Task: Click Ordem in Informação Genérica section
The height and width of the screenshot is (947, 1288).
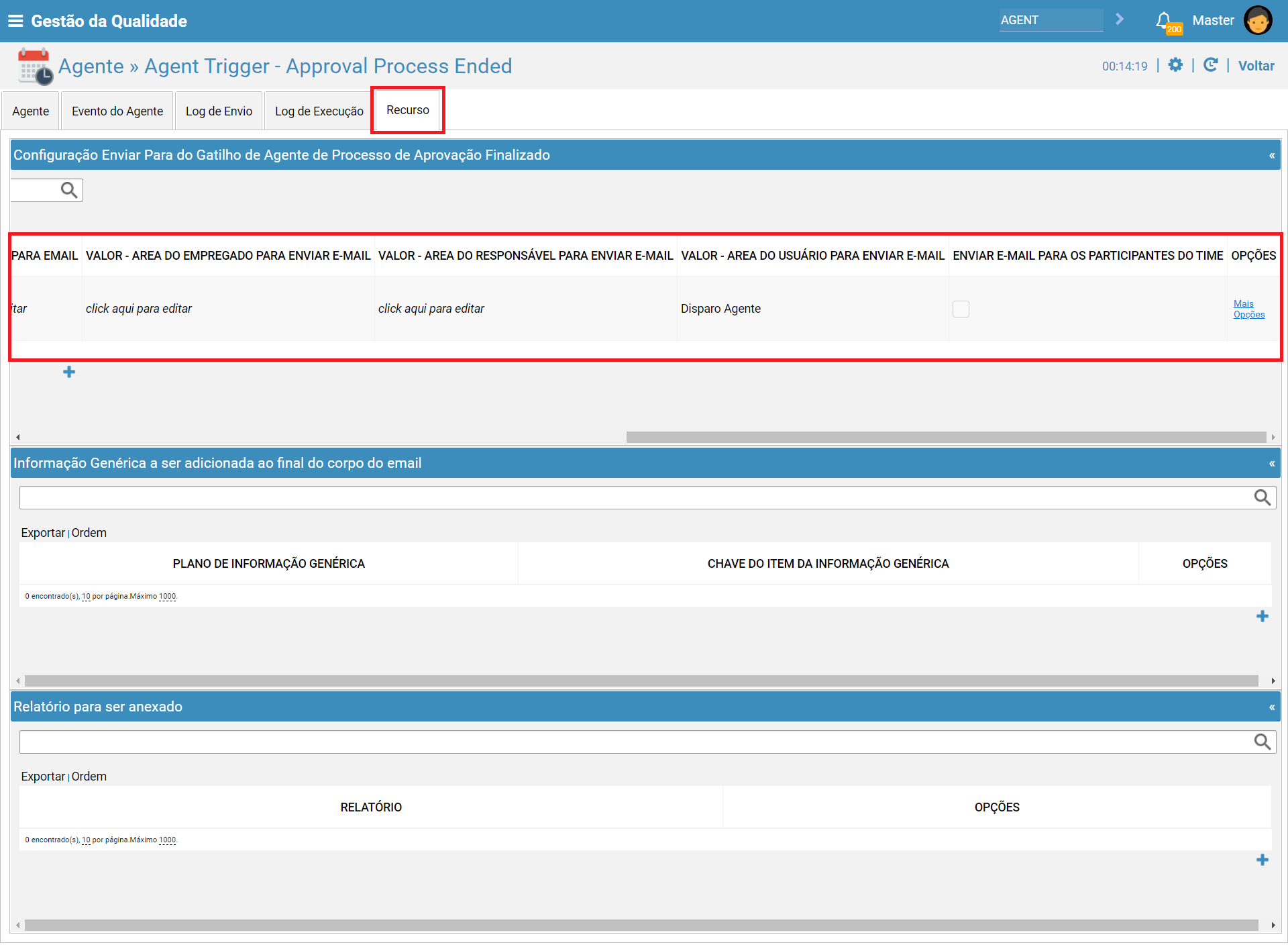Action: [x=89, y=533]
